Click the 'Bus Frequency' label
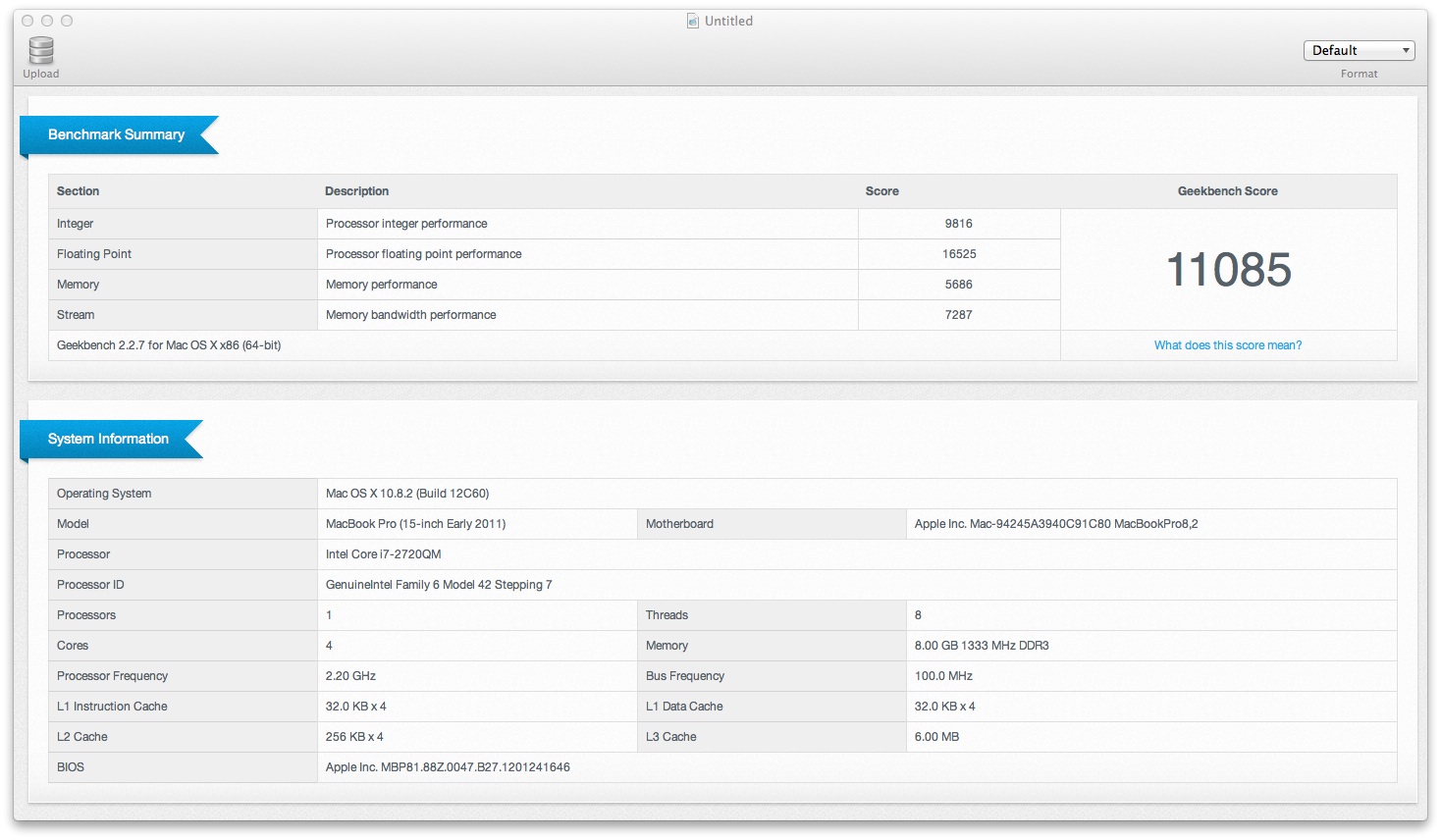 685,676
